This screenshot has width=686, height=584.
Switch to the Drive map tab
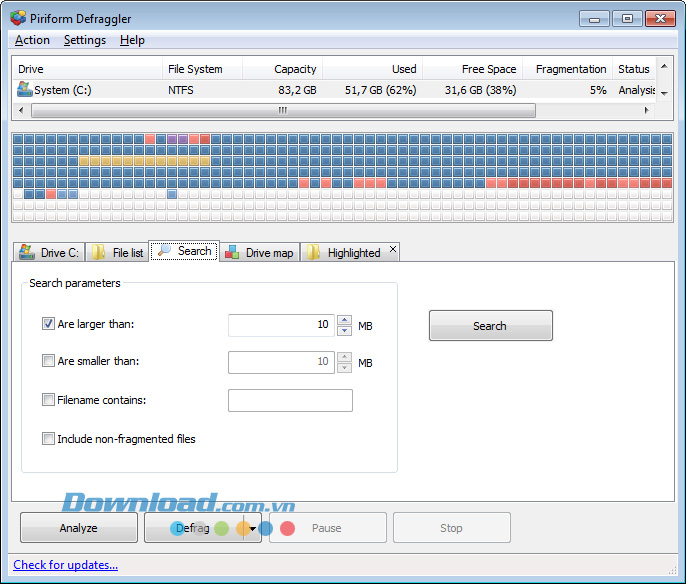[x=260, y=252]
